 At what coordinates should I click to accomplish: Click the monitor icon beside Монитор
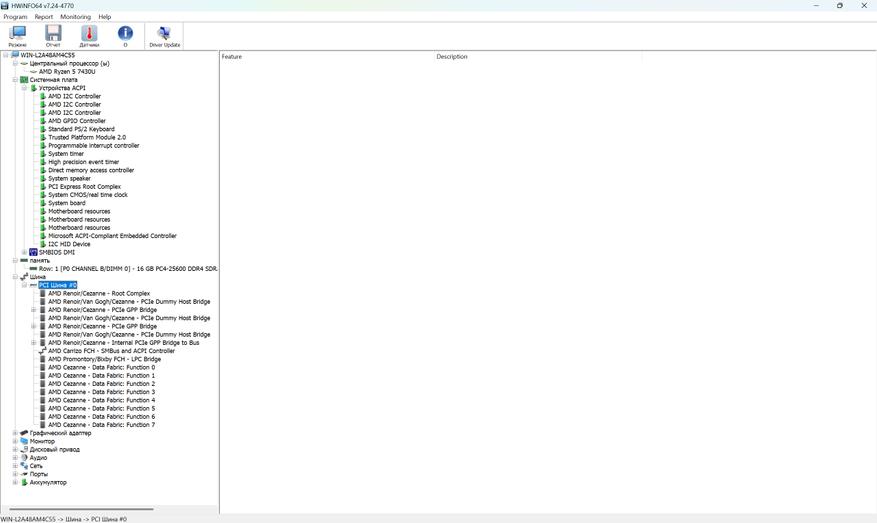pos(24,441)
